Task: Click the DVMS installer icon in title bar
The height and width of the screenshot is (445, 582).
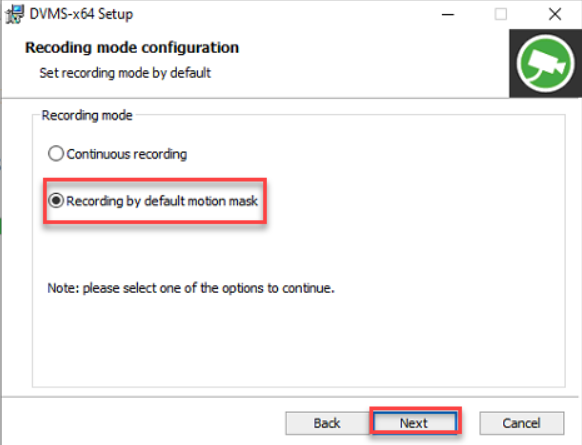Action: (15, 14)
